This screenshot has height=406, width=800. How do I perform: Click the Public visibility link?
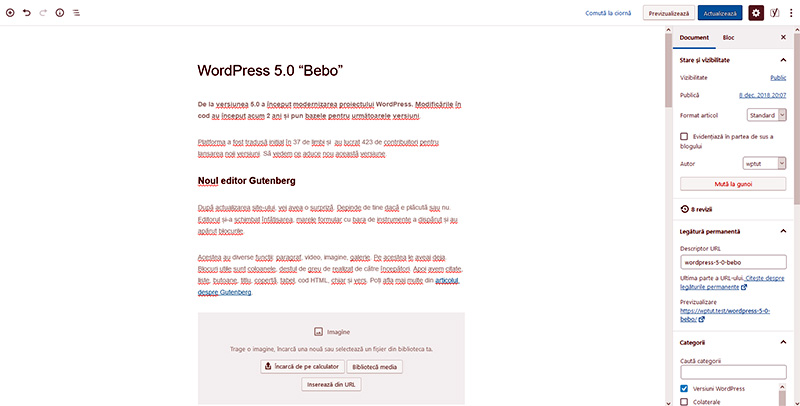pyautogui.click(x=778, y=78)
